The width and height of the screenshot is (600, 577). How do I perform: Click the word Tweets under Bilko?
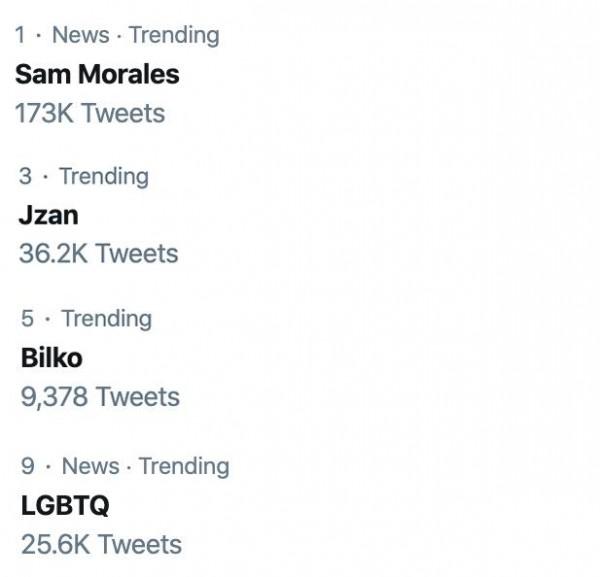pos(138,397)
